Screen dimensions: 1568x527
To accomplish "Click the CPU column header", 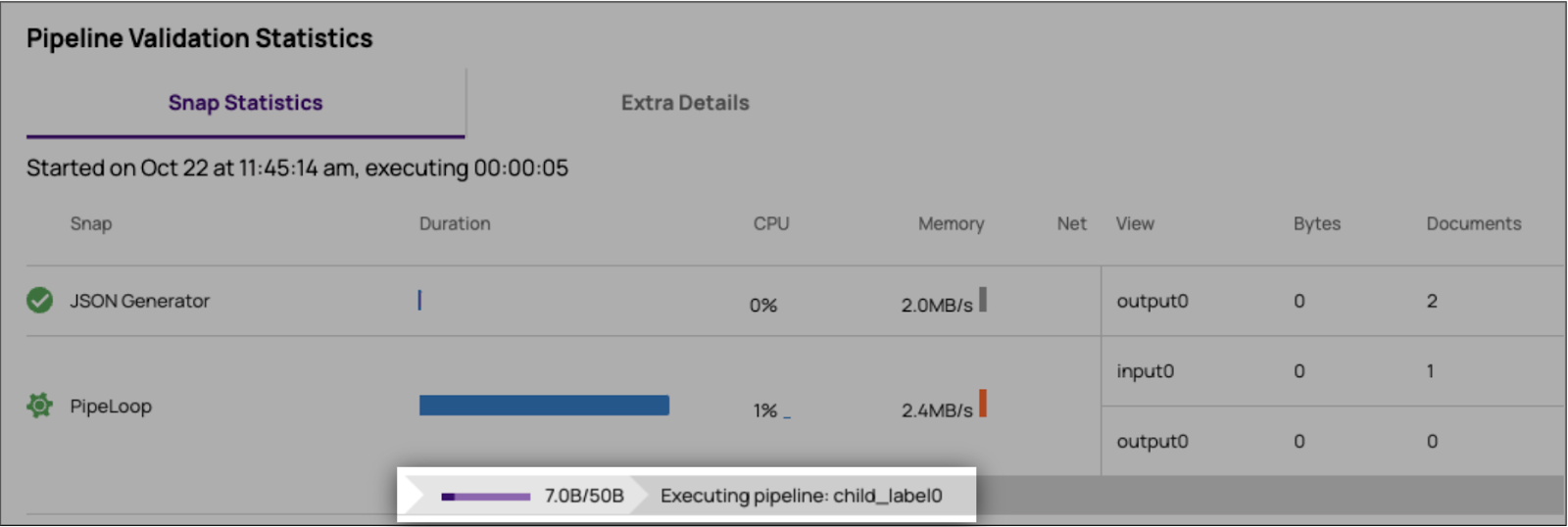I will [771, 223].
